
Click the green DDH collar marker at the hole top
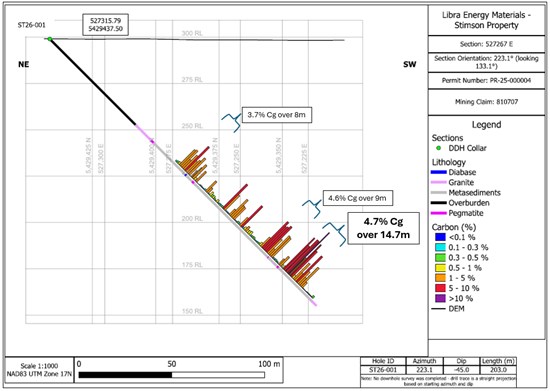[50, 39]
